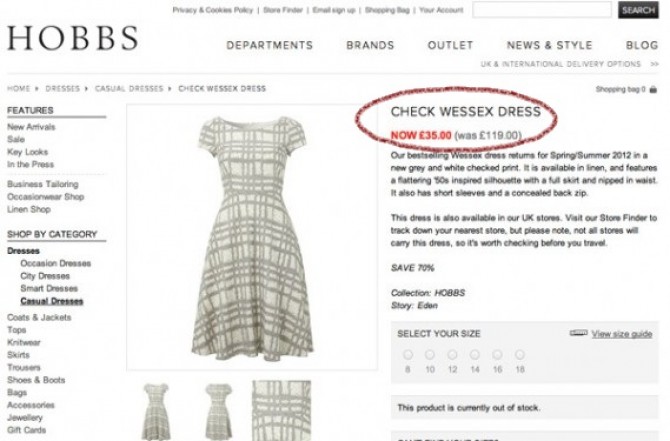Viewport: 670px width, 441px height.
Task: Click into the search input field
Action: (542, 10)
